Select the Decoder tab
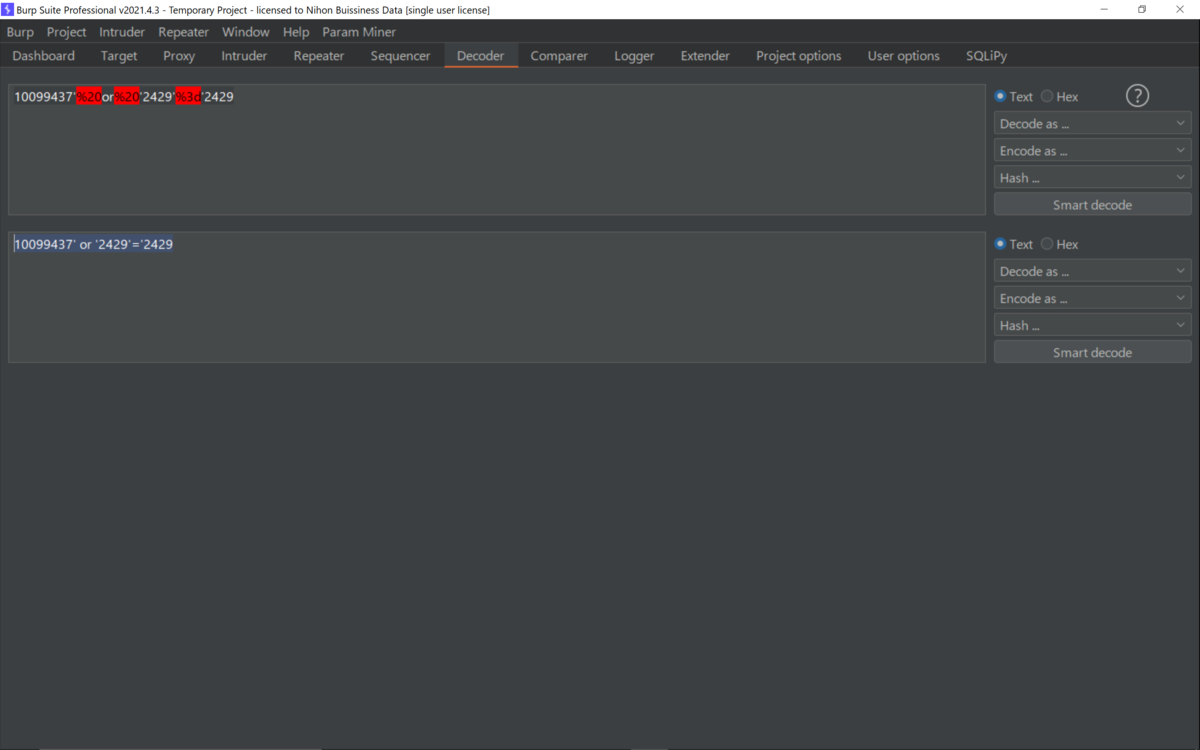Screen dimensions: 1200x750 [x=481, y=56]
